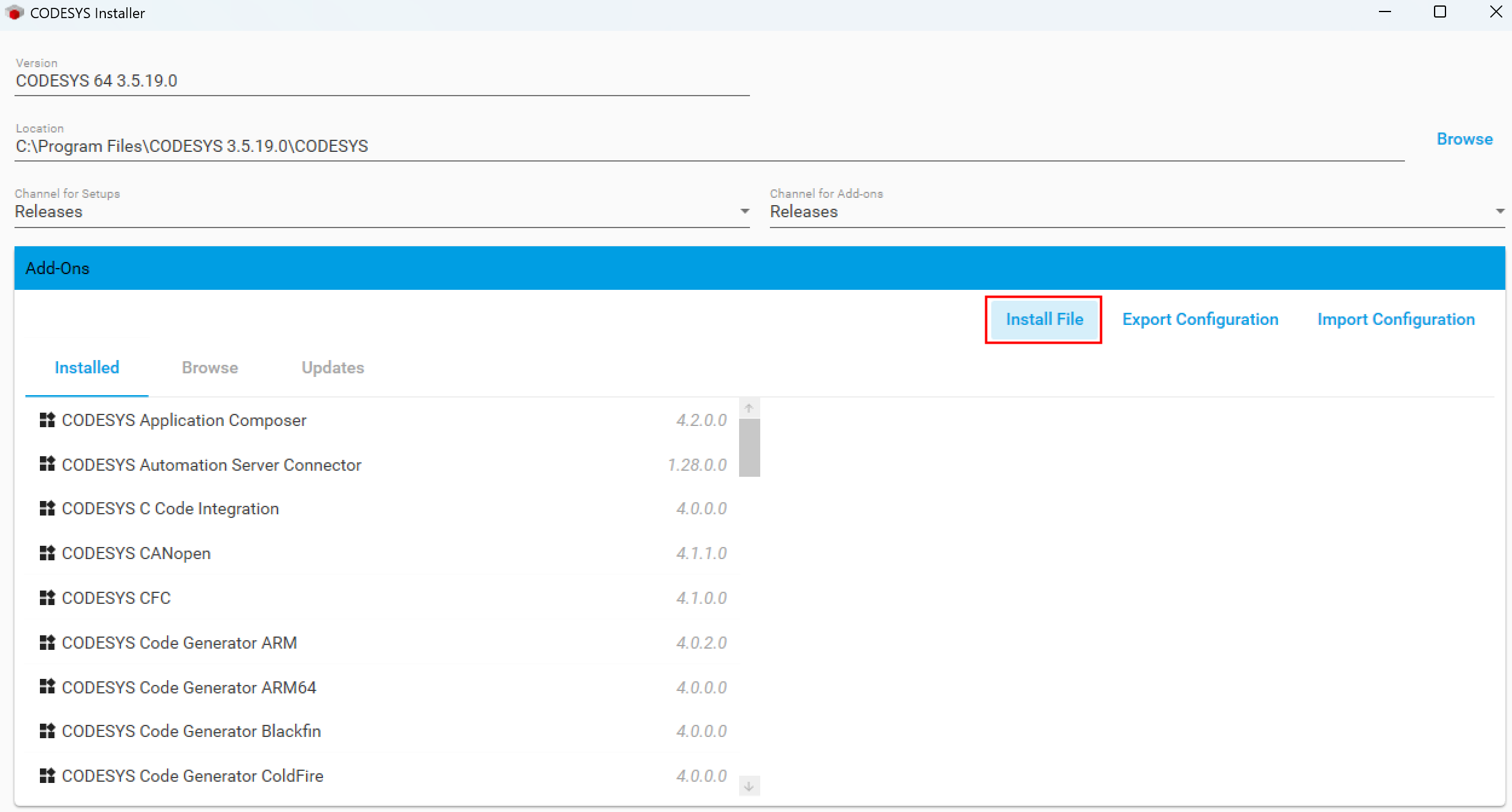This screenshot has height=812, width=1512.
Task: Click the Code Generator ColdFire package icon
Action: pos(47,776)
